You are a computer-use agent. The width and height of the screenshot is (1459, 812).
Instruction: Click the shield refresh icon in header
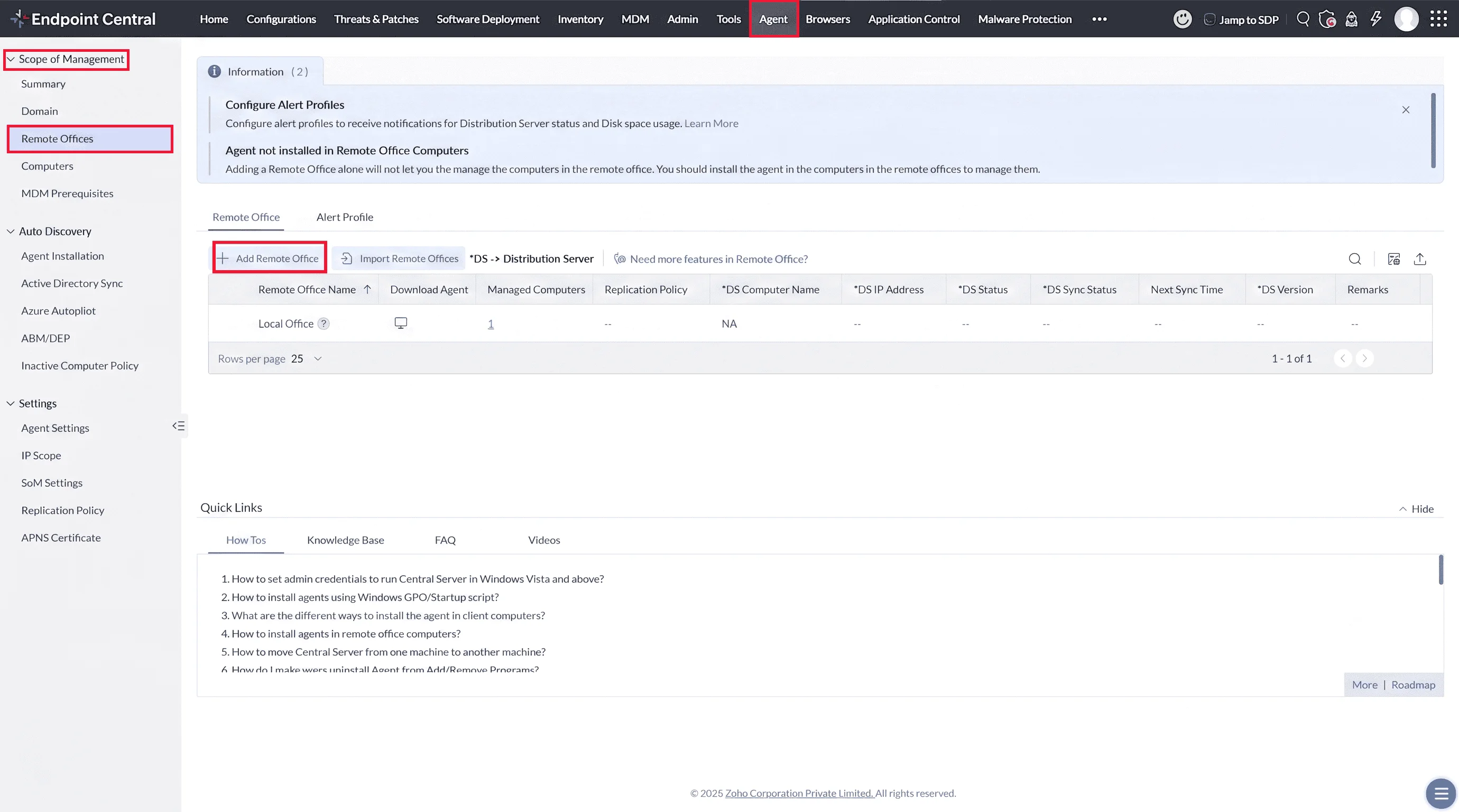1327,19
